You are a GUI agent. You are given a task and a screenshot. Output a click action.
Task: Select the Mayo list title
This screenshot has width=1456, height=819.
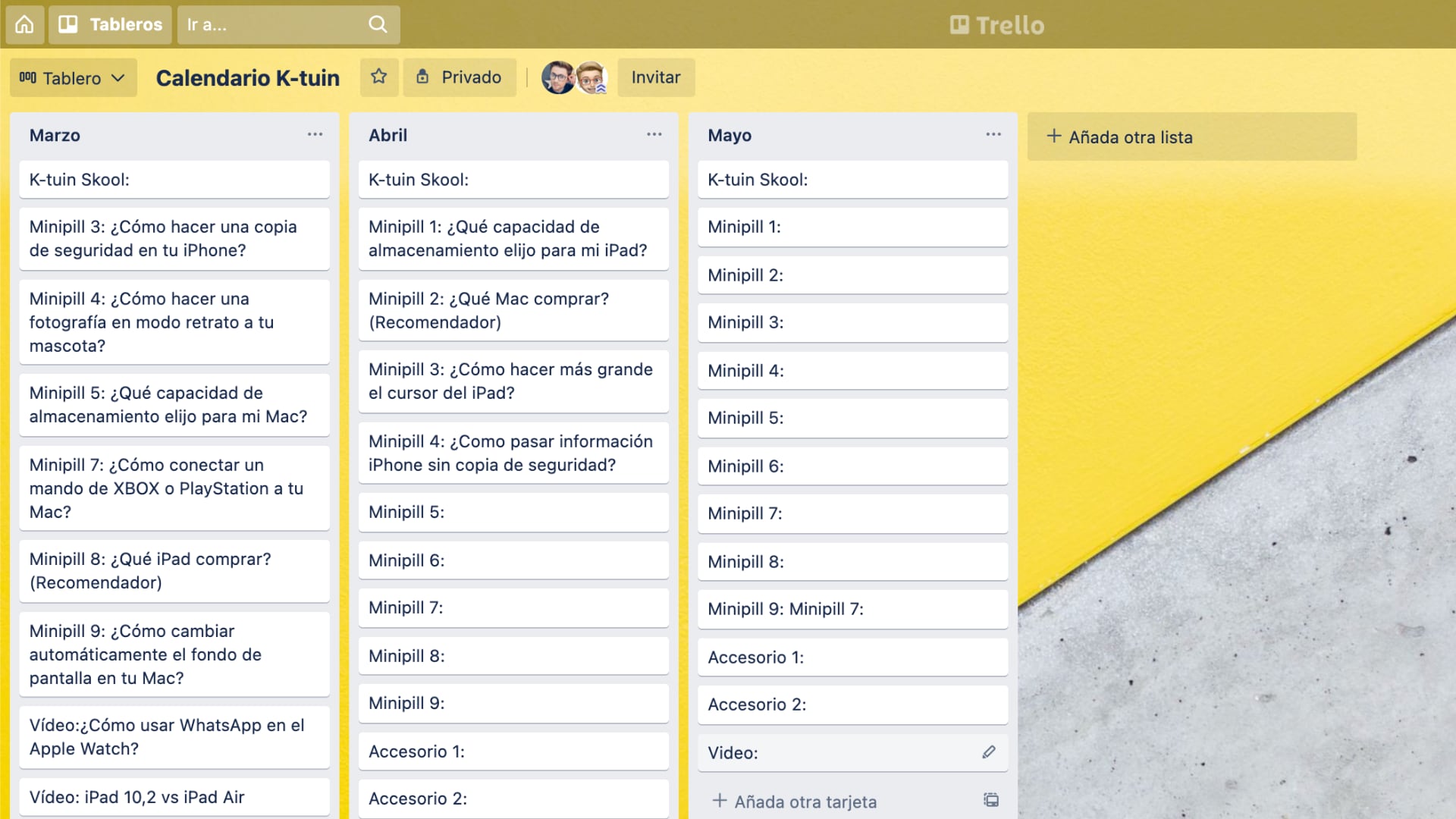[730, 135]
